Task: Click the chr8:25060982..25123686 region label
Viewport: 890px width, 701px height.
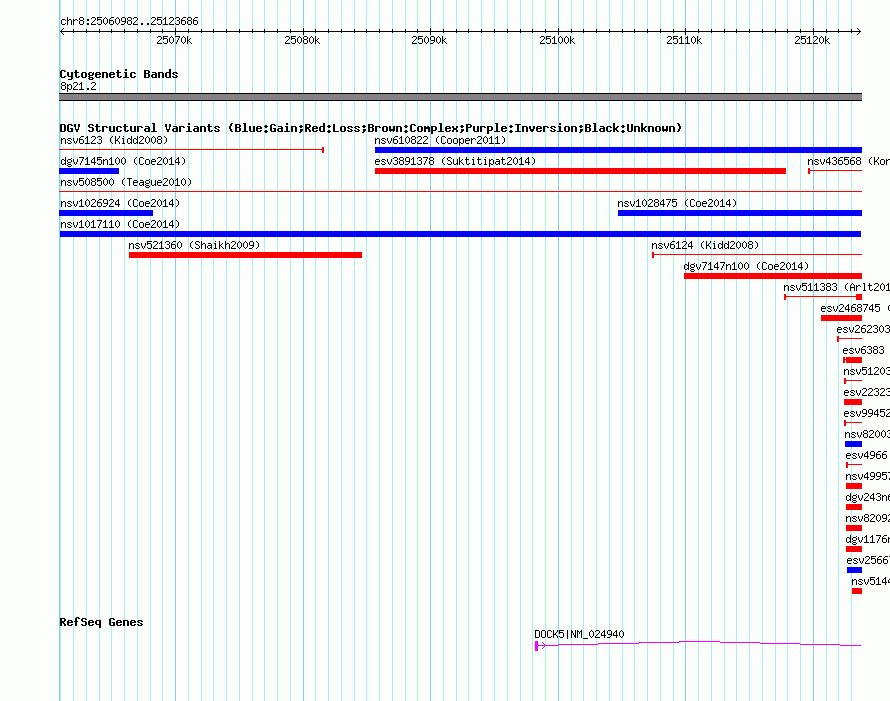Action: click(129, 22)
